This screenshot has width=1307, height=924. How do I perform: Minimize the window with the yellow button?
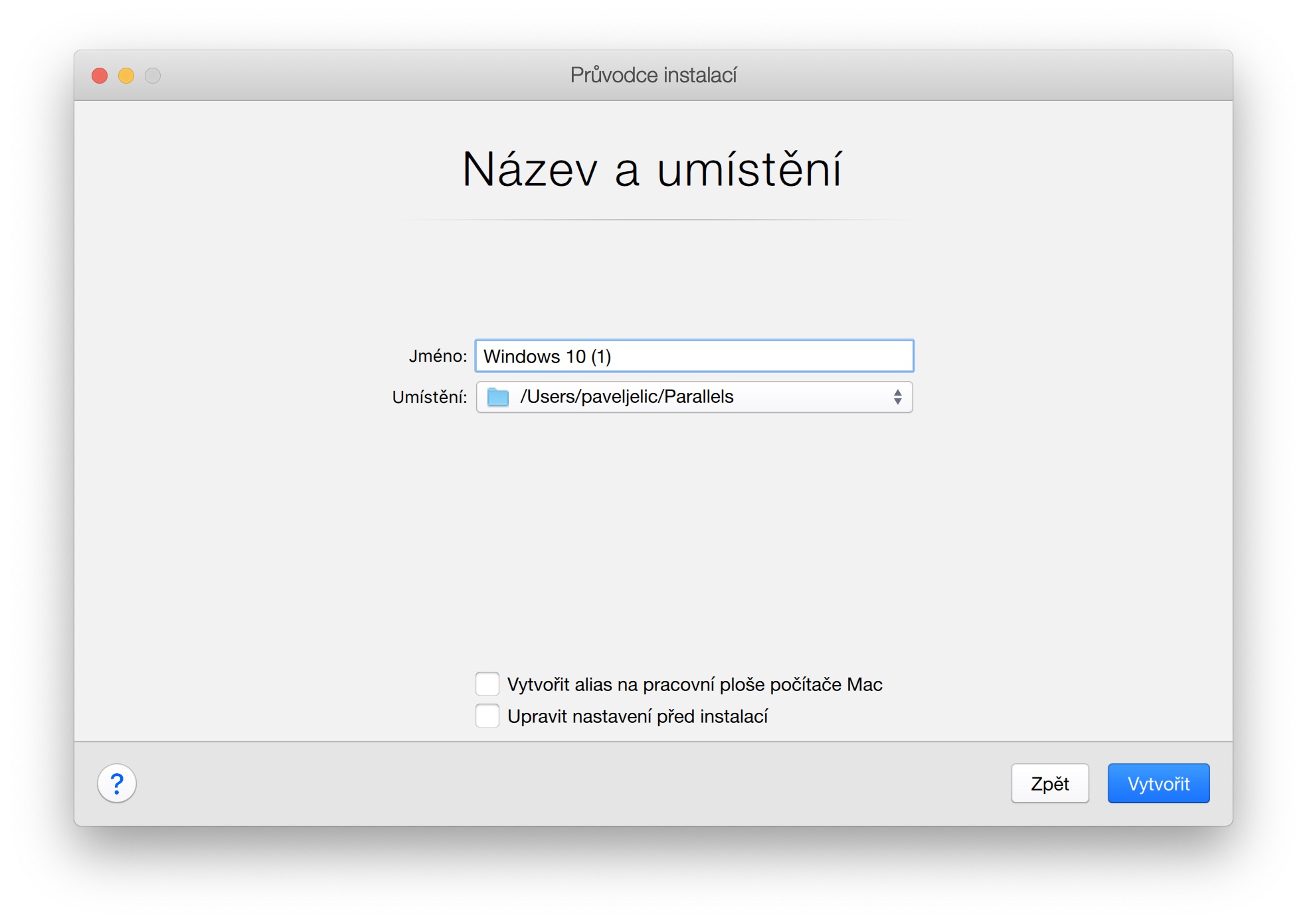coord(126,76)
